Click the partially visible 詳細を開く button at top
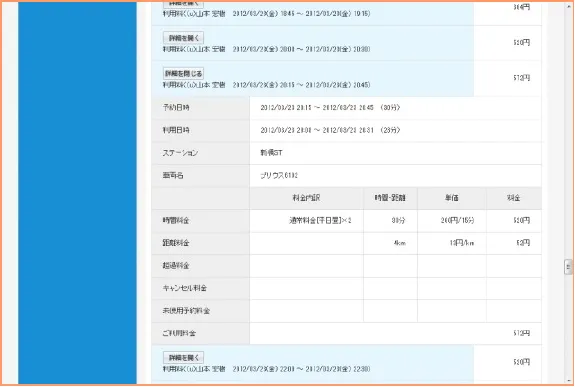This screenshot has width=575, height=387. pos(183,4)
